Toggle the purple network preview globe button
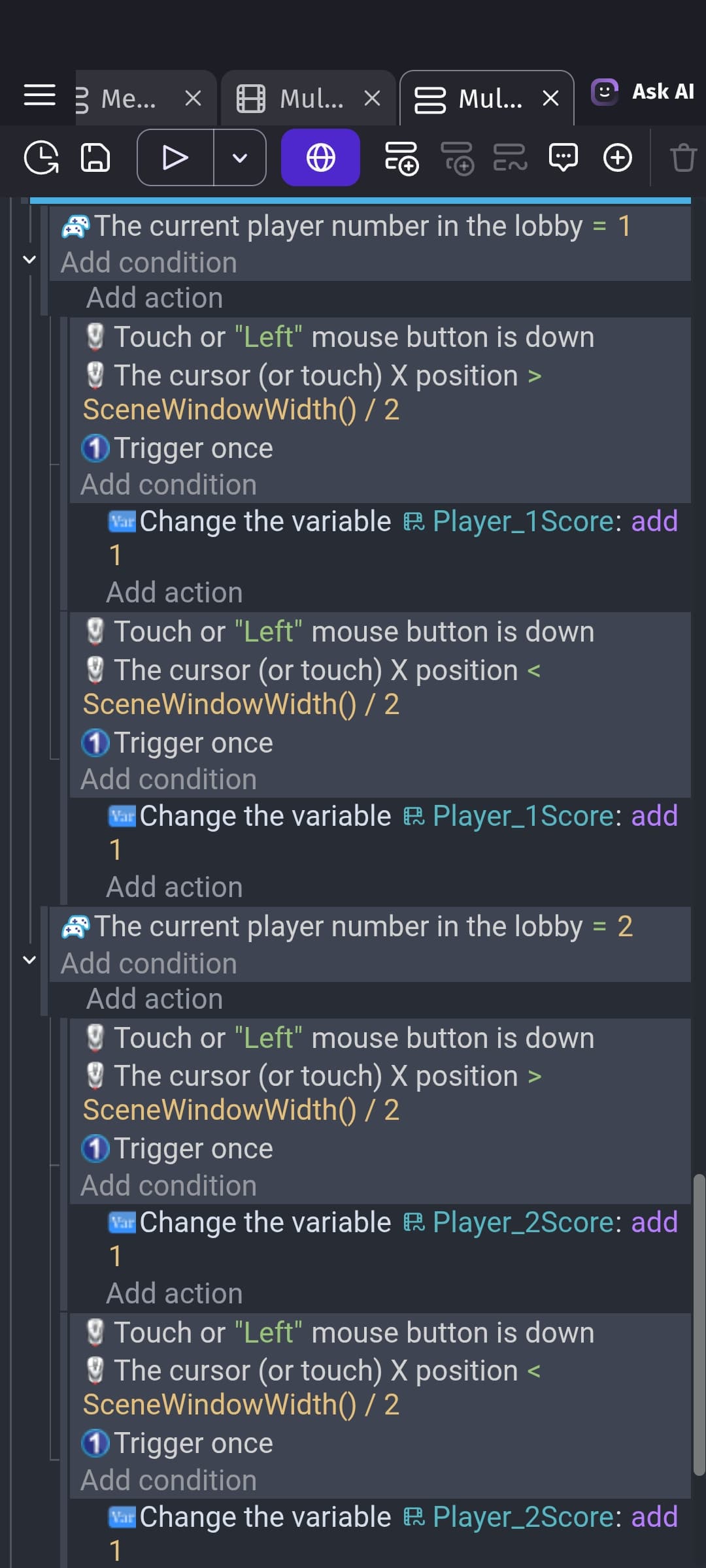The height and width of the screenshot is (1568, 706). pyautogui.click(x=320, y=157)
